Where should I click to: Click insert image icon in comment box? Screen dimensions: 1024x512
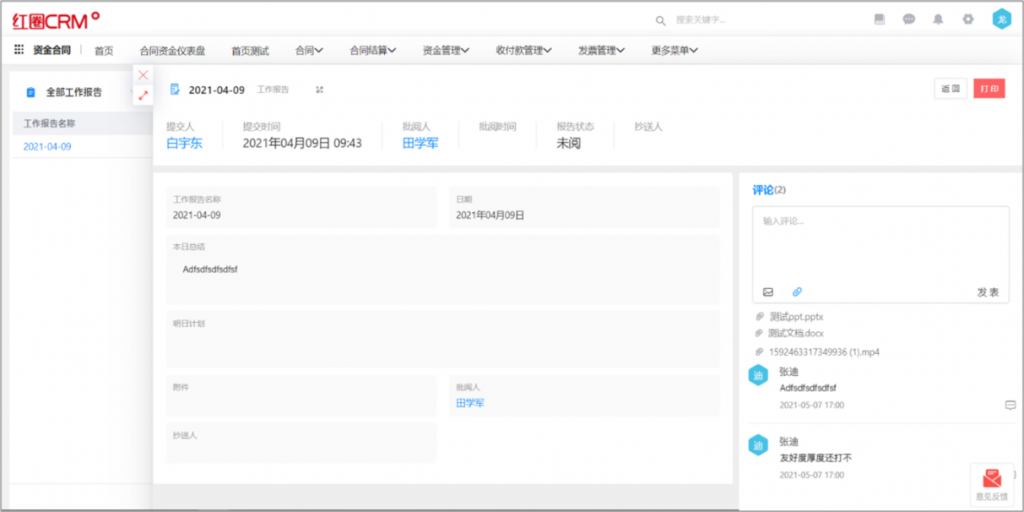768,292
